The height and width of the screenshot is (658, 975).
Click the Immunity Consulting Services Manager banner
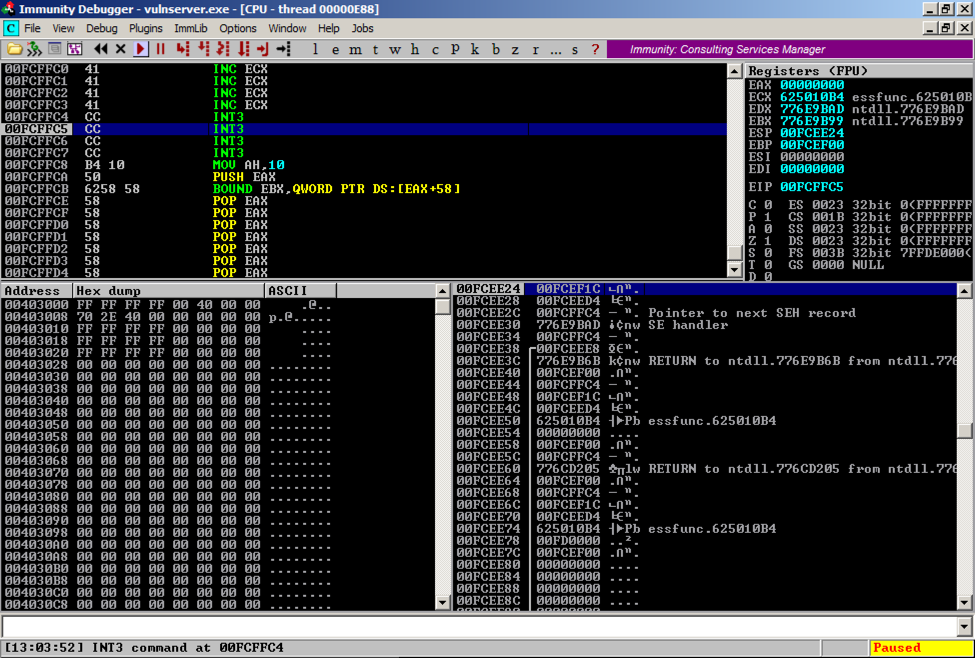[x=727, y=49]
